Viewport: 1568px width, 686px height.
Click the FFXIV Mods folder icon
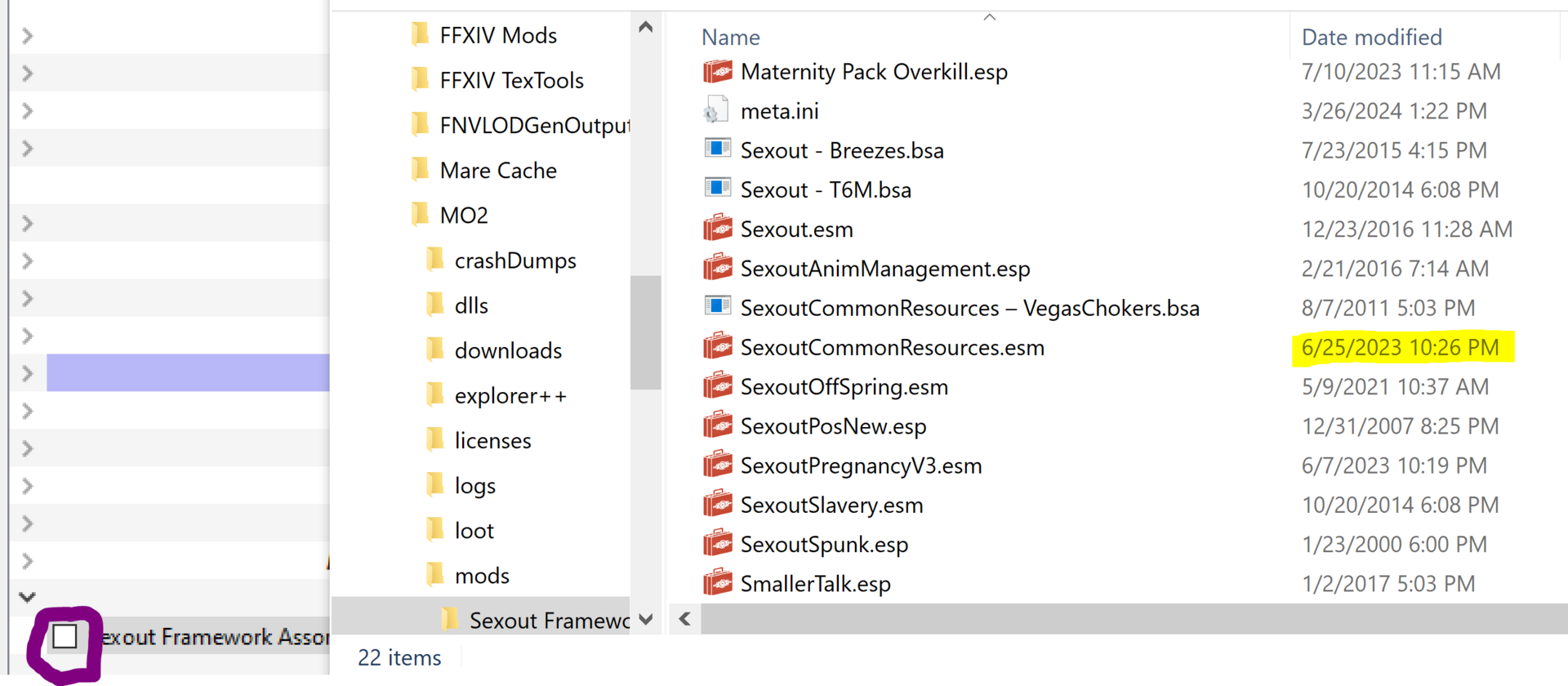tap(421, 34)
